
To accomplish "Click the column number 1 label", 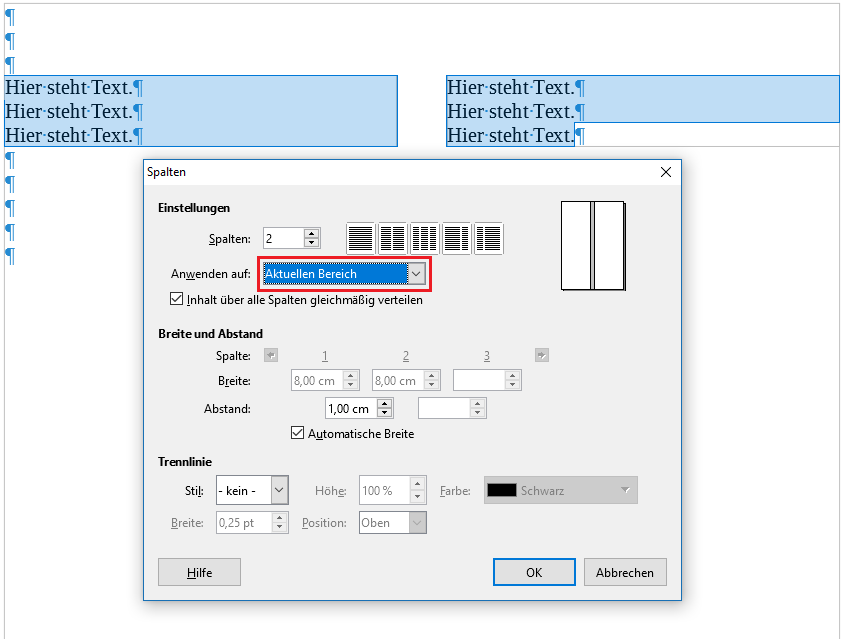I will 325,356.
